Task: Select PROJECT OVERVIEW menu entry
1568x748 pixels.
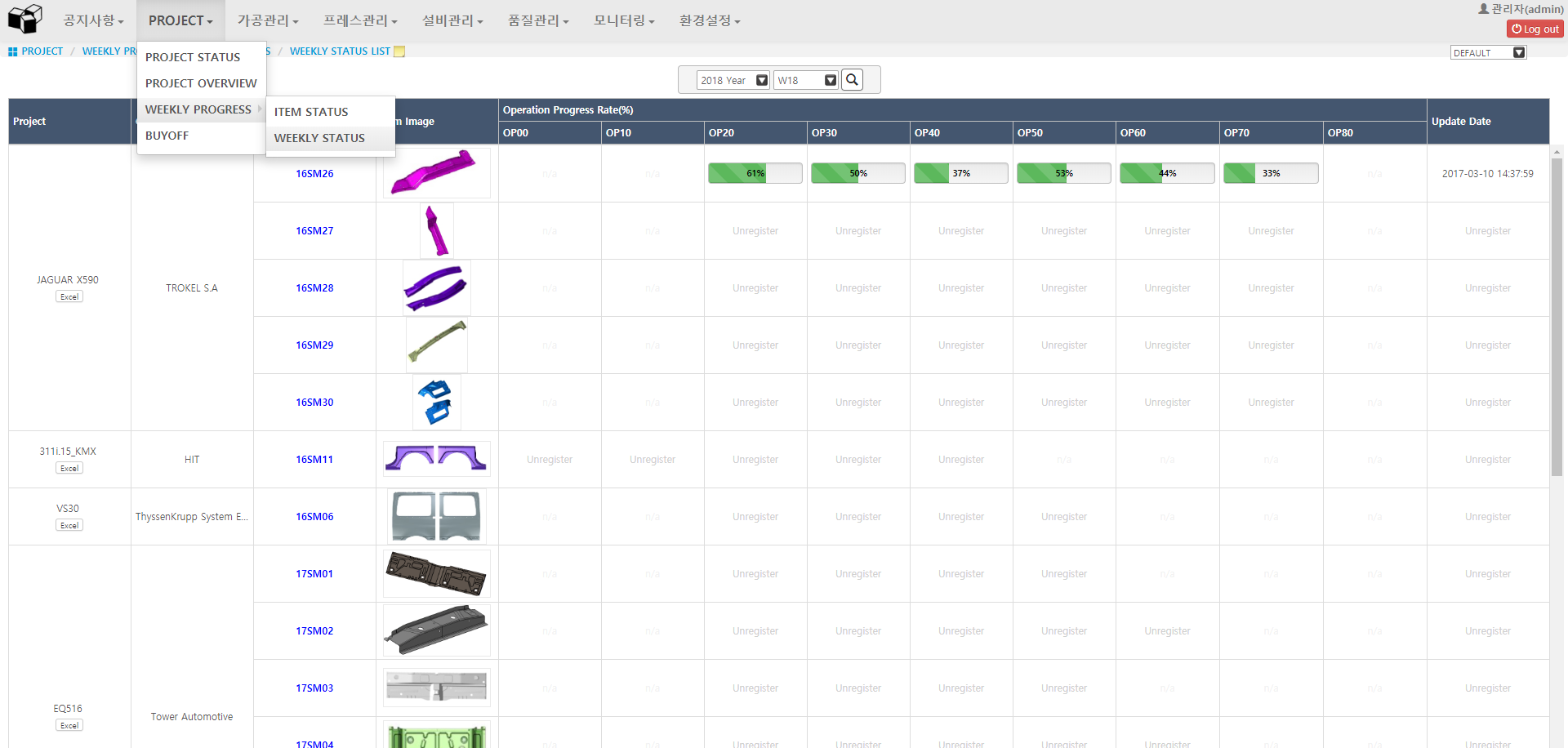Action: 201,83
